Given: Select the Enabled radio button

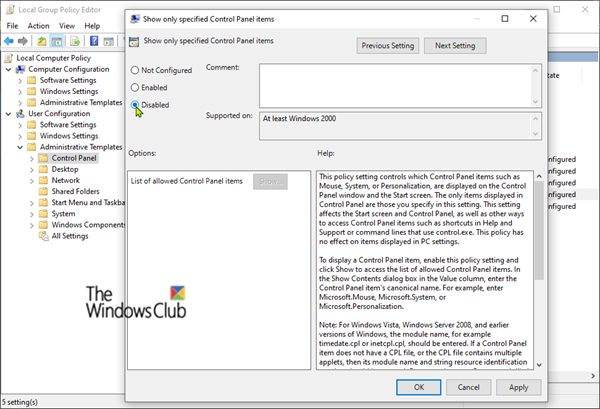Looking at the screenshot, I should (x=135, y=87).
